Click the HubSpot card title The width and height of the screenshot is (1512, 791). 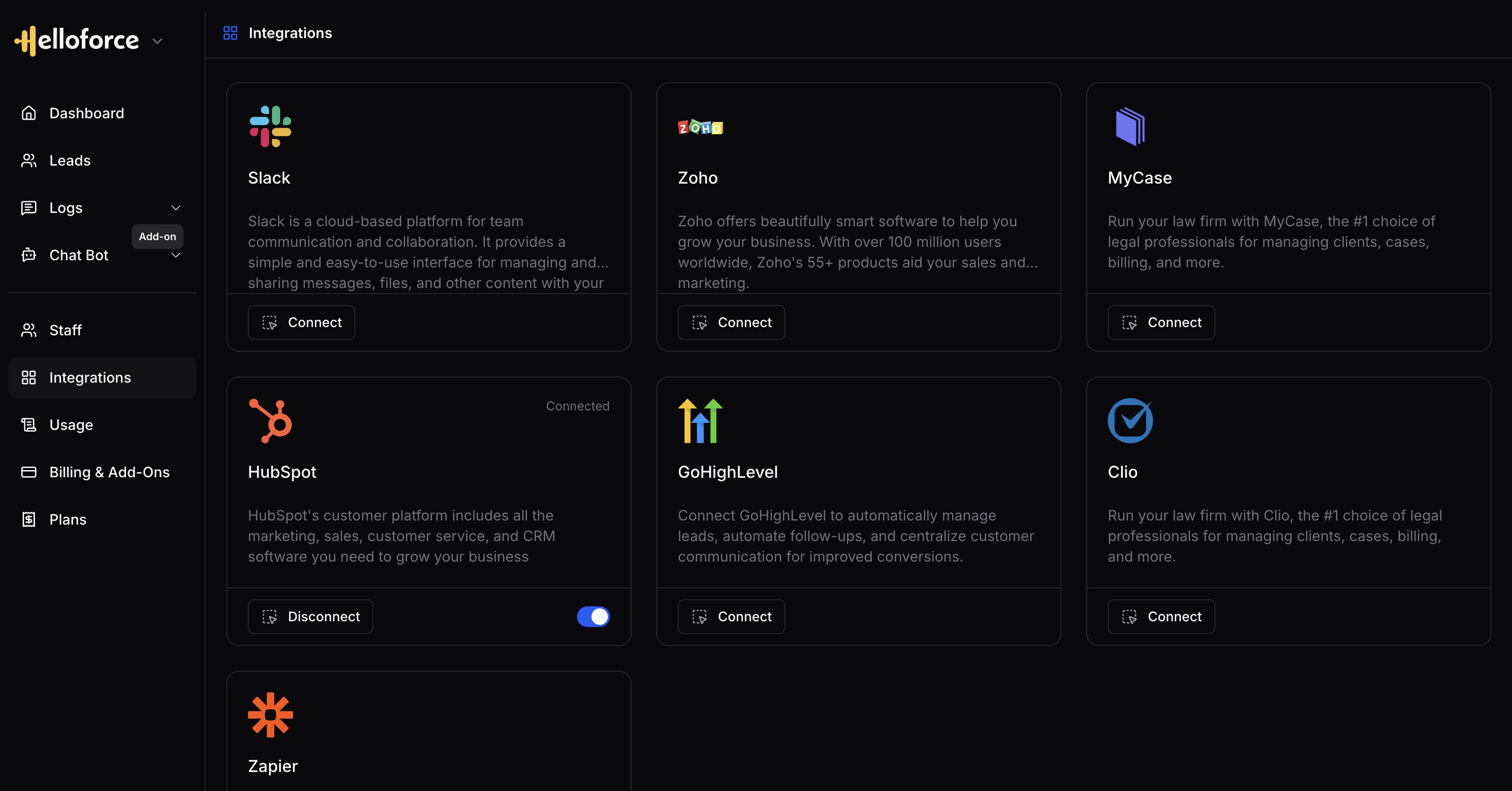point(282,472)
